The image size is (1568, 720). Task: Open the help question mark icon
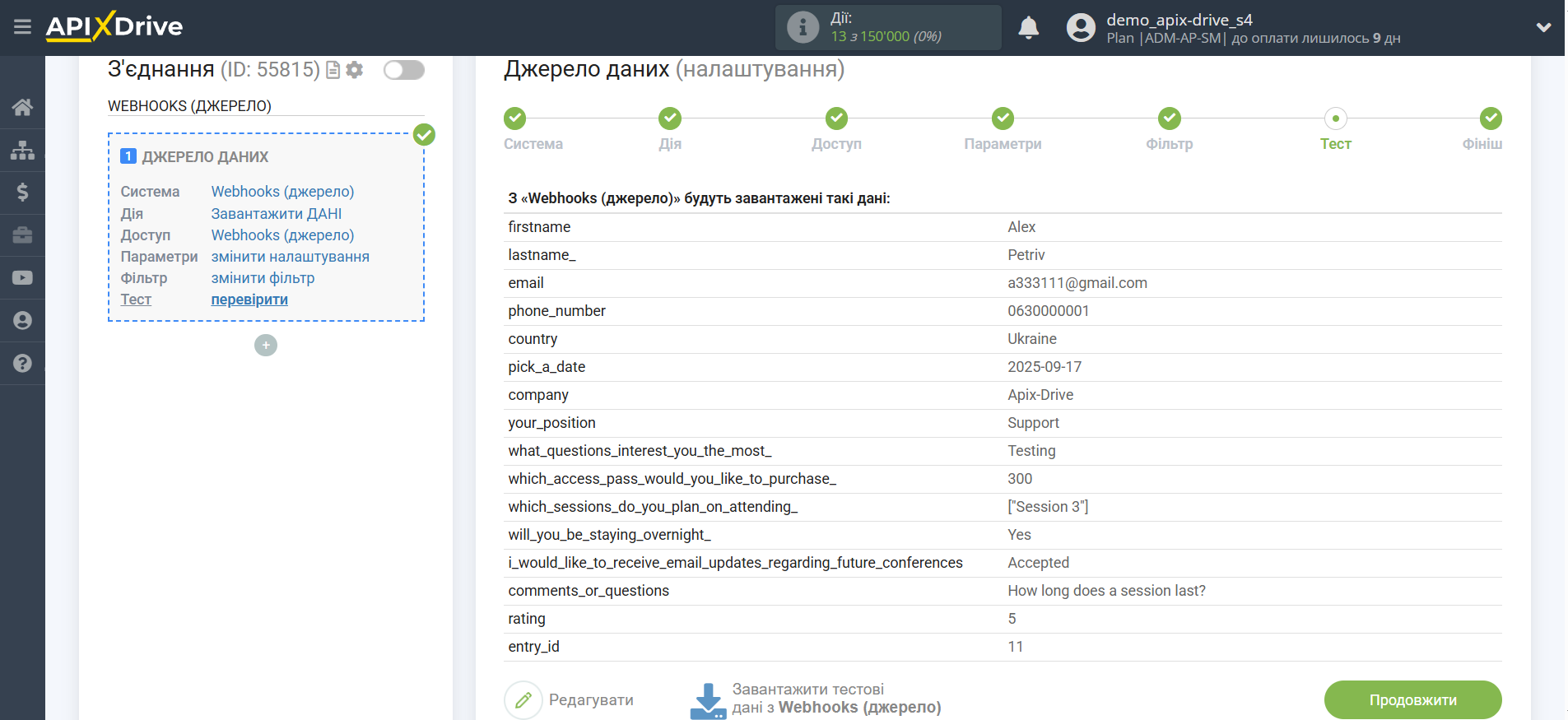click(22, 364)
